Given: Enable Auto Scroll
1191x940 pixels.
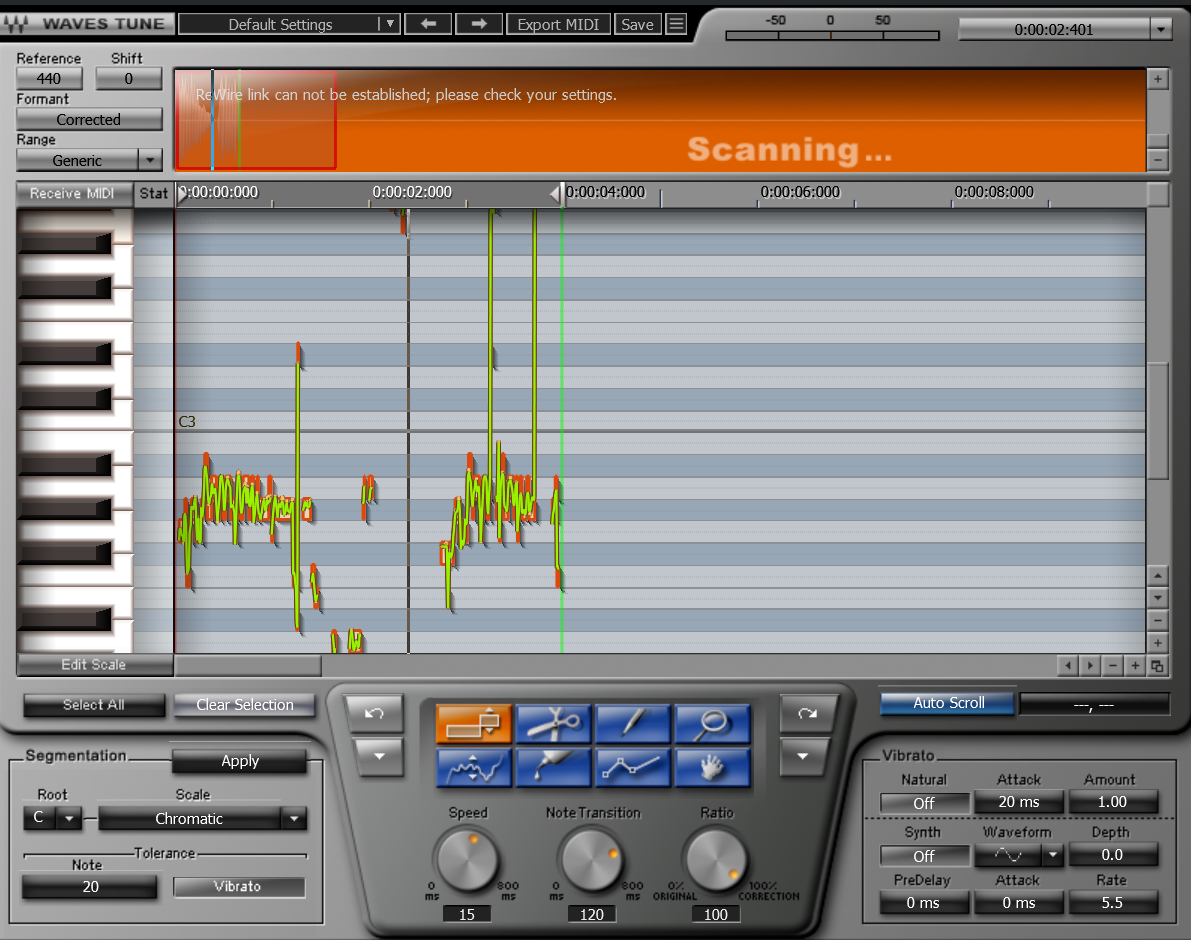Looking at the screenshot, I should point(946,702).
